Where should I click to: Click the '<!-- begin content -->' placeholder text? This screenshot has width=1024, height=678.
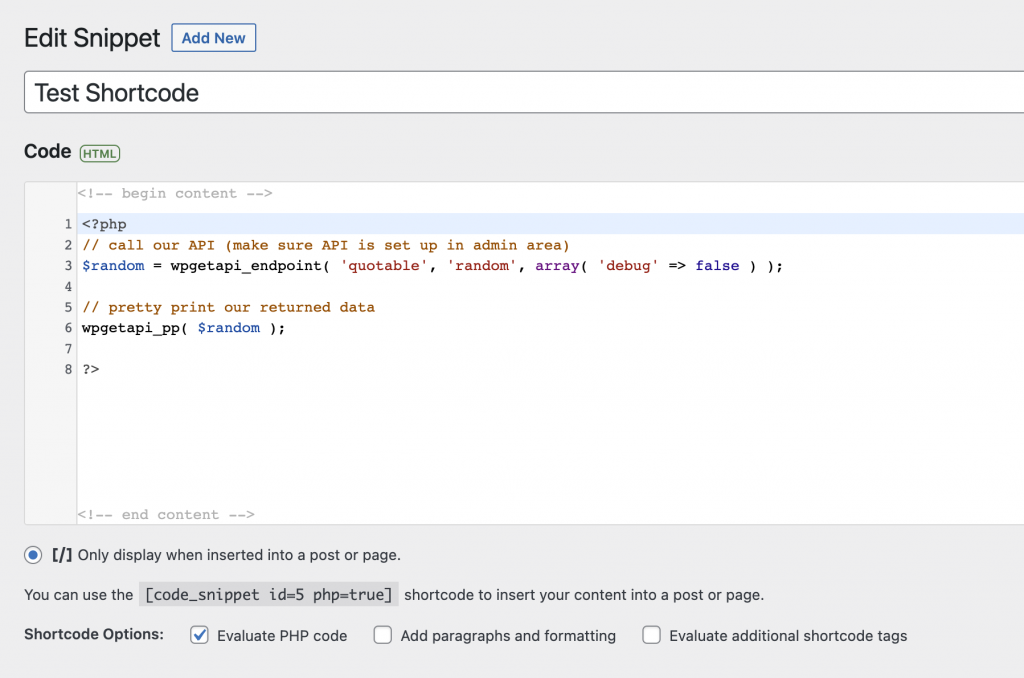point(175,193)
